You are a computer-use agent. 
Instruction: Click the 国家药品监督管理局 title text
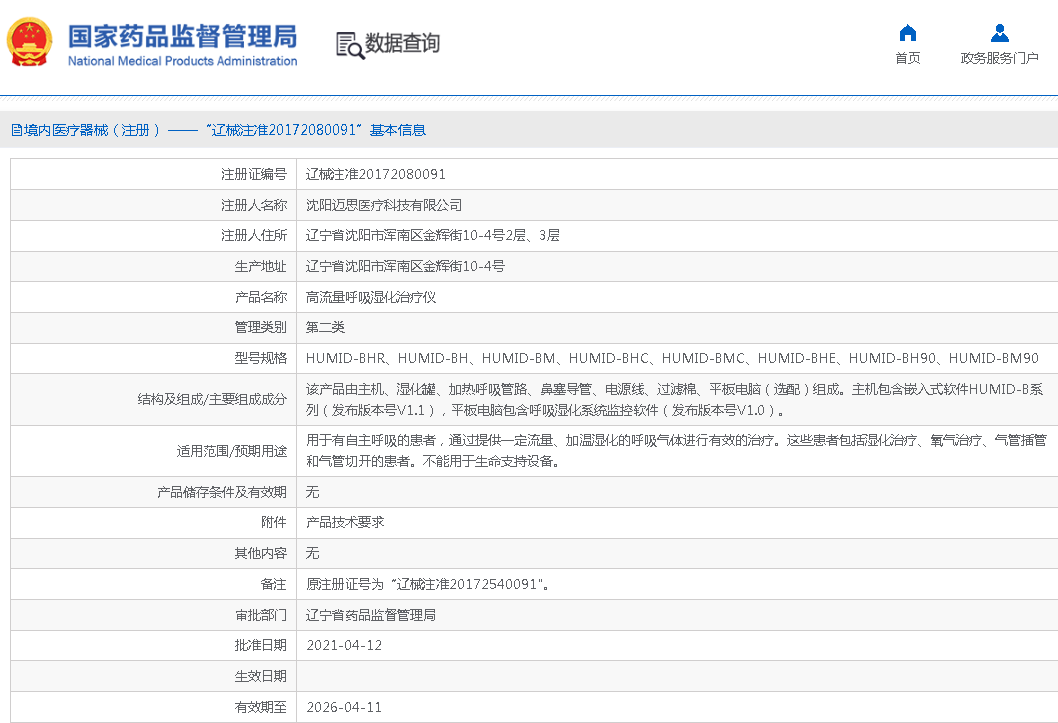tap(182, 36)
